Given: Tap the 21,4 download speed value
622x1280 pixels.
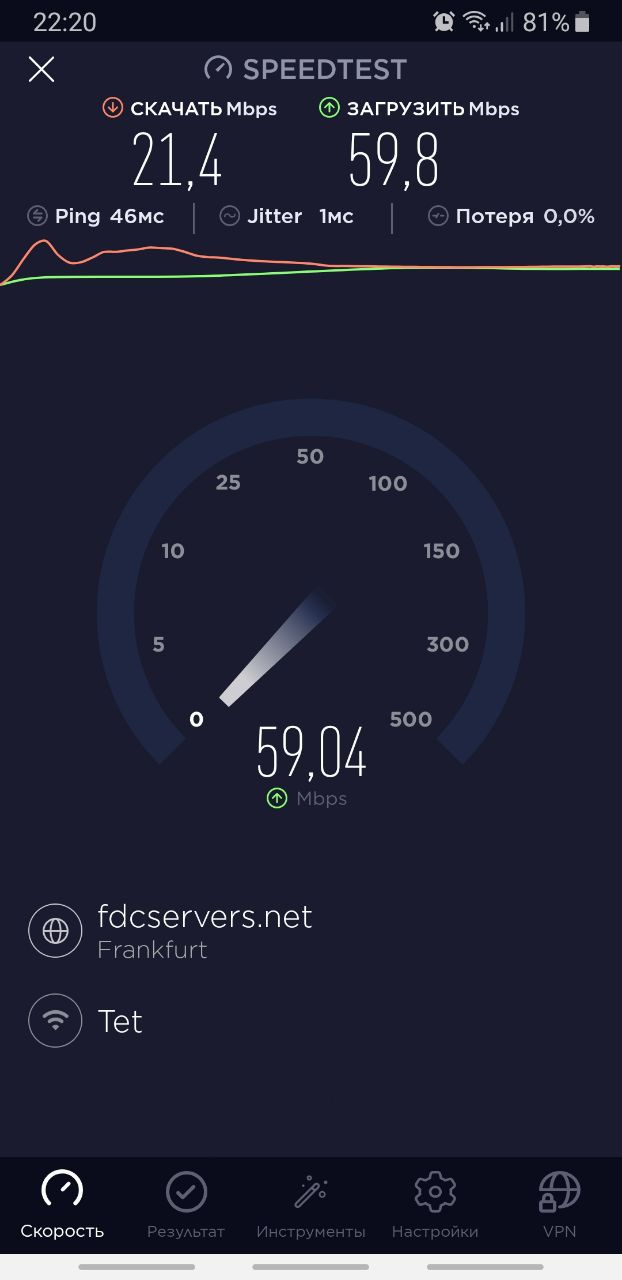Looking at the screenshot, I should [x=177, y=161].
